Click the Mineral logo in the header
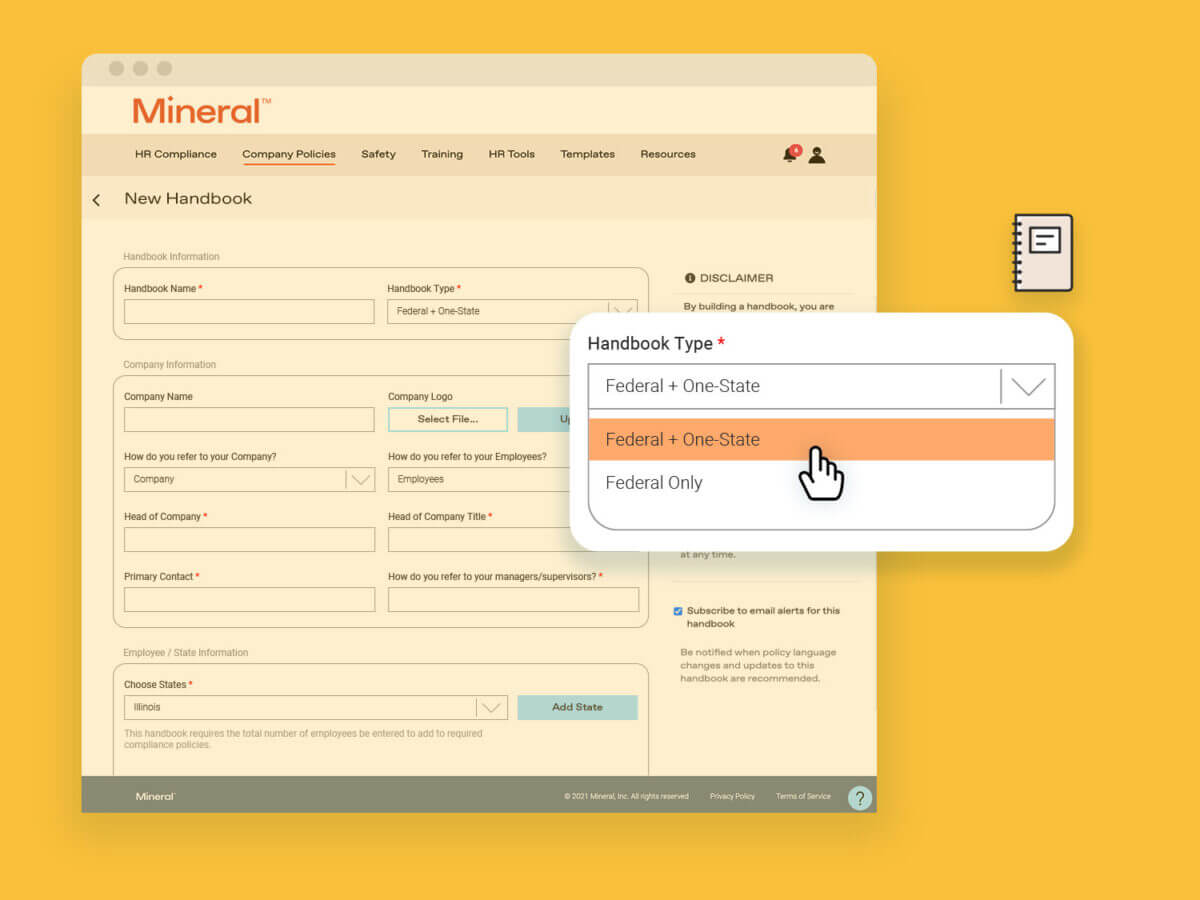The width and height of the screenshot is (1200, 900). 196,110
